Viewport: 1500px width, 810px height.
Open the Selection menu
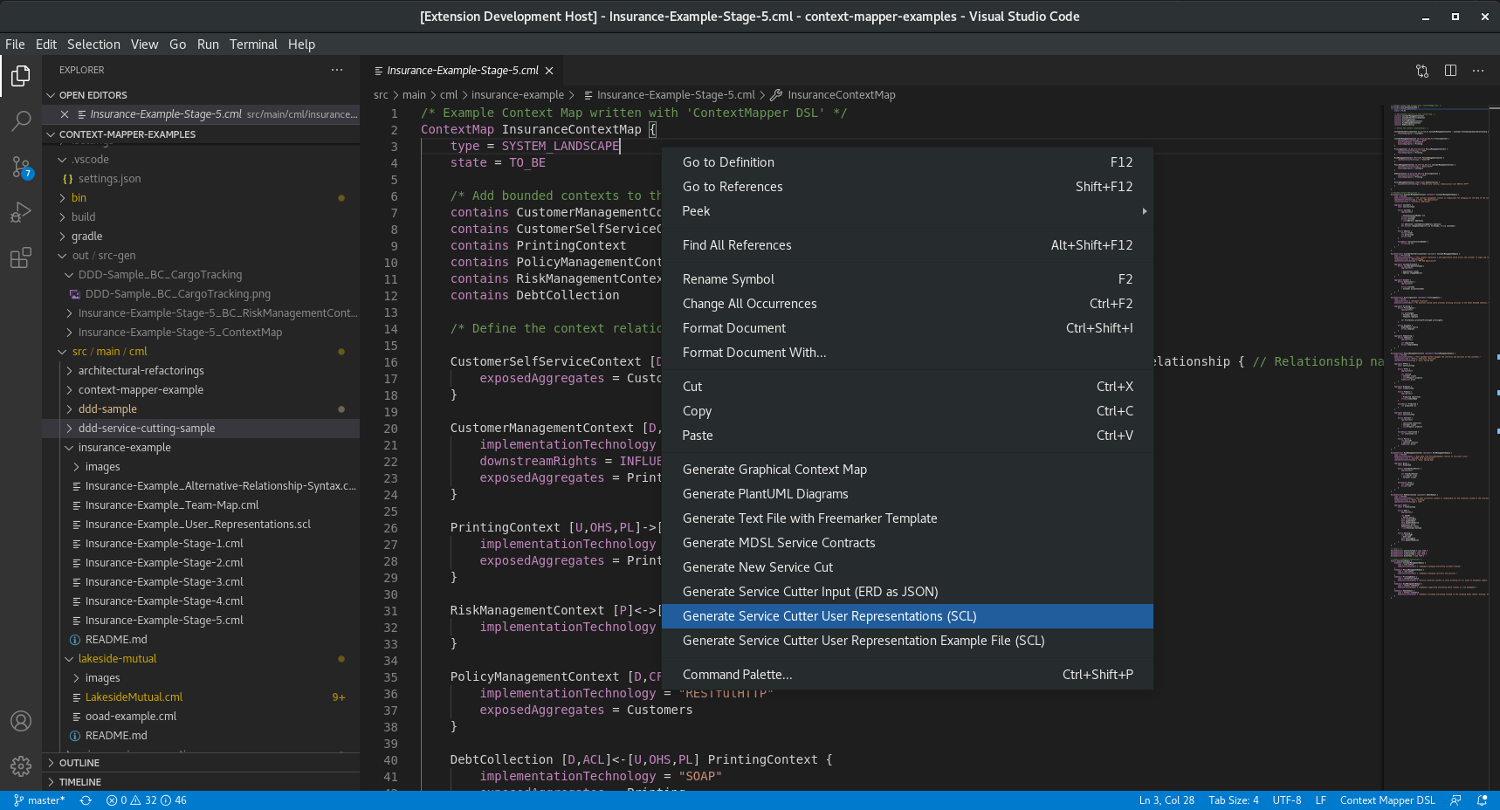point(94,44)
